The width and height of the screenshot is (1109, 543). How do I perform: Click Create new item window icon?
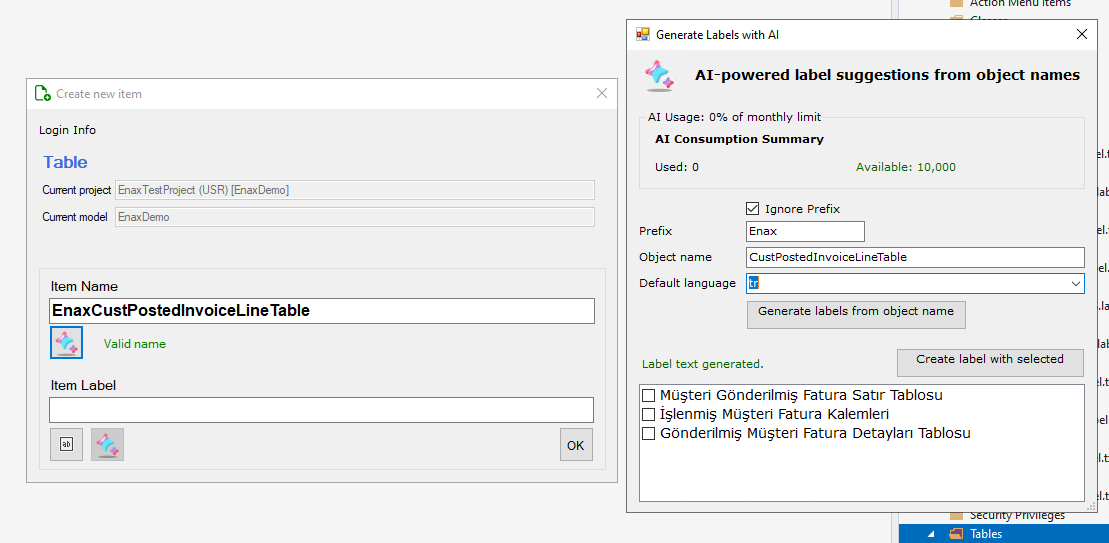pos(42,93)
